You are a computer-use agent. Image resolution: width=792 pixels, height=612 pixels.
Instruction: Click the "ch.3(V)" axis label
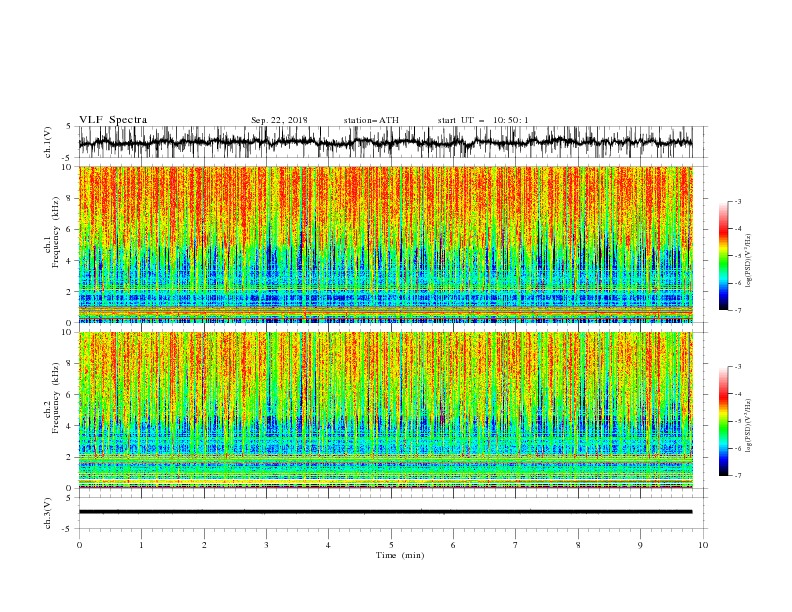coord(48,513)
